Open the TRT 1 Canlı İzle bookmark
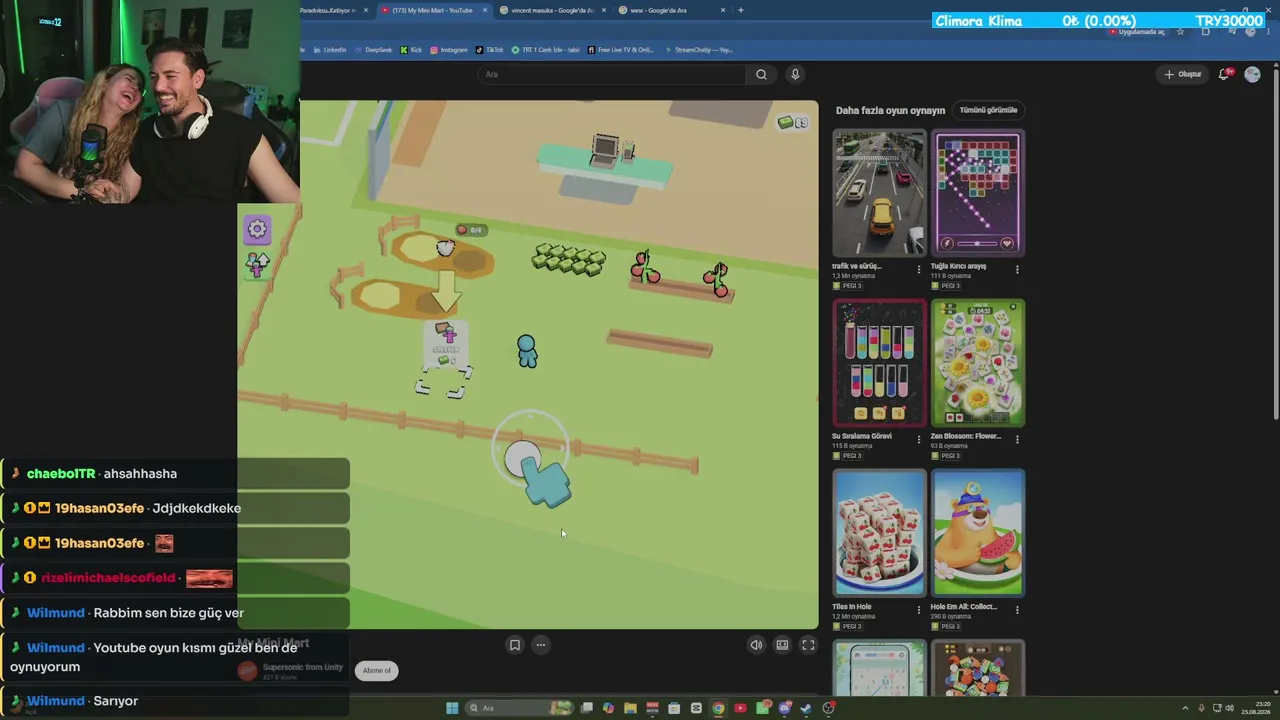The height and width of the screenshot is (720, 1280). click(x=545, y=50)
